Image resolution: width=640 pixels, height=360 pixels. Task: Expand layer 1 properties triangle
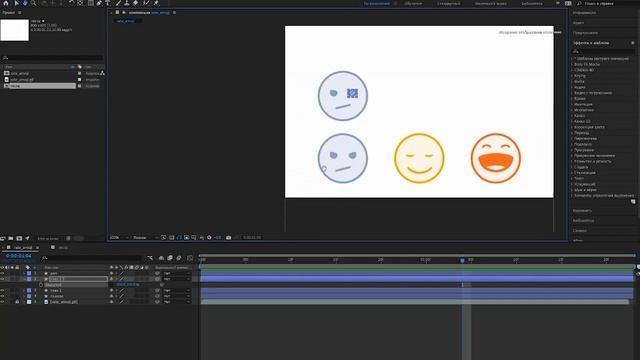click(x=24, y=273)
